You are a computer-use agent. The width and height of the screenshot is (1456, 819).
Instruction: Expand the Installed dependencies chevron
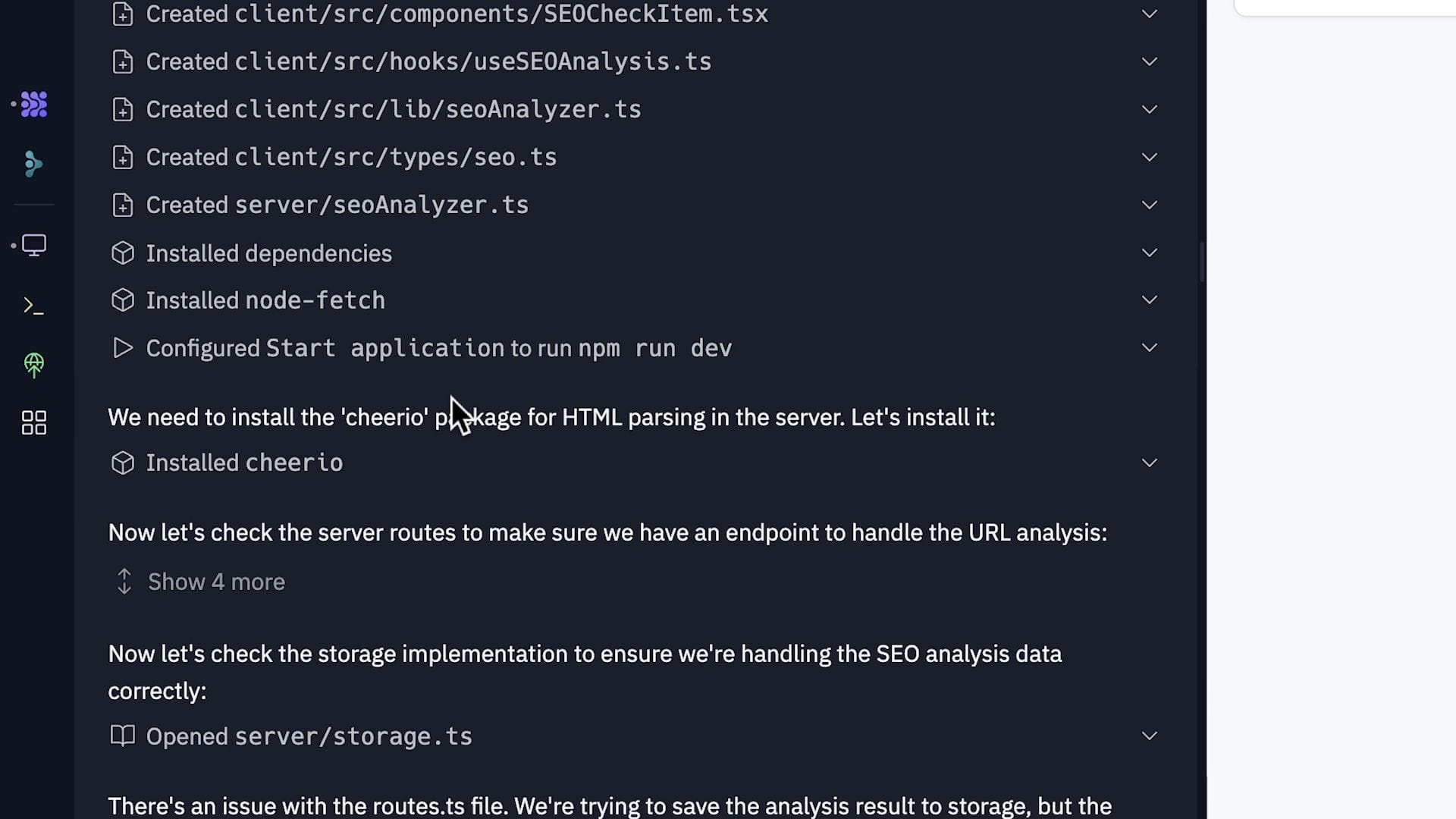[1149, 253]
